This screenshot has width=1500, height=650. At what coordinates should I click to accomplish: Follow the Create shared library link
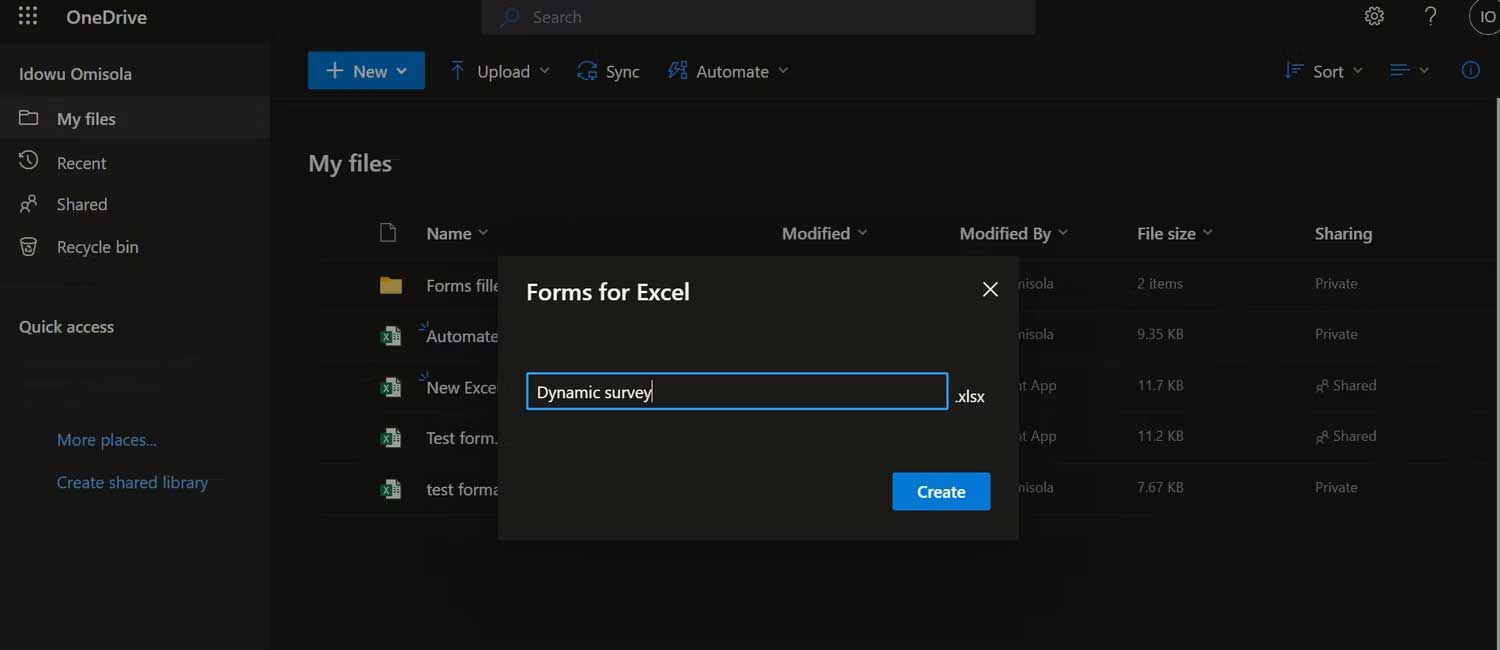coord(132,482)
